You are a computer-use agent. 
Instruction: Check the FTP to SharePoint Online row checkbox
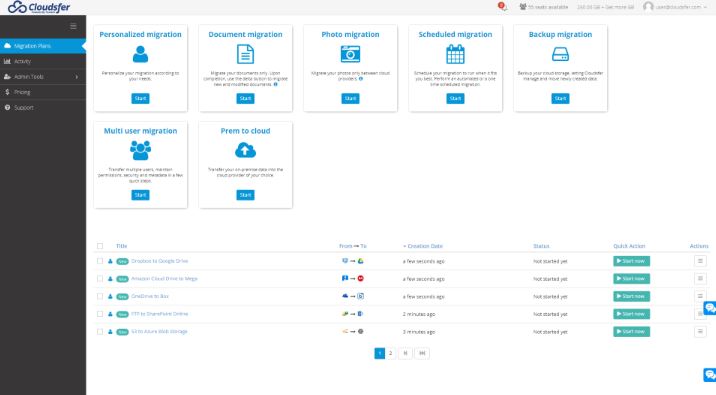(100, 314)
